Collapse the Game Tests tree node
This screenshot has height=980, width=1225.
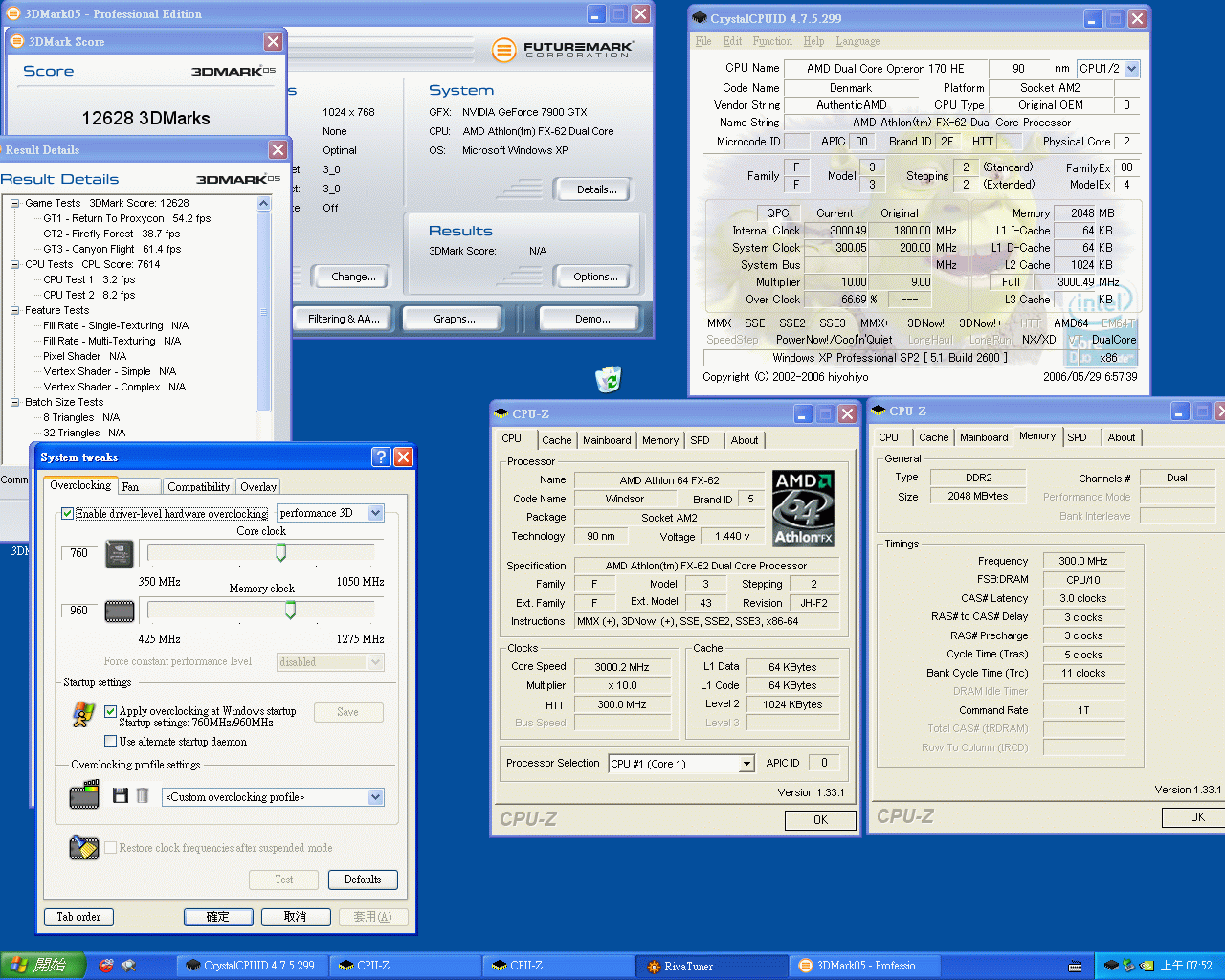(x=15, y=203)
